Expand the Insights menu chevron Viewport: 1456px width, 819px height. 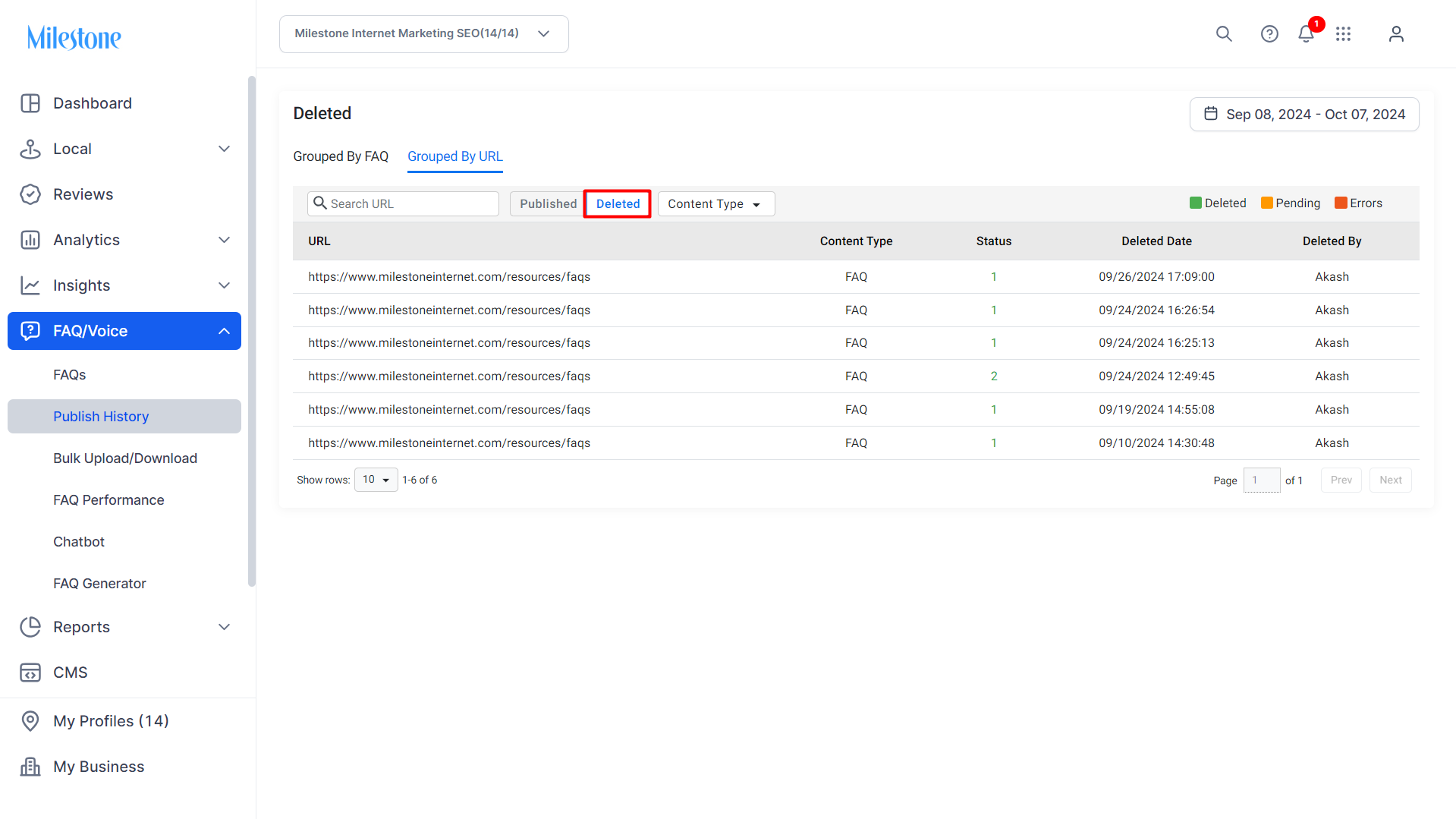click(224, 285)
